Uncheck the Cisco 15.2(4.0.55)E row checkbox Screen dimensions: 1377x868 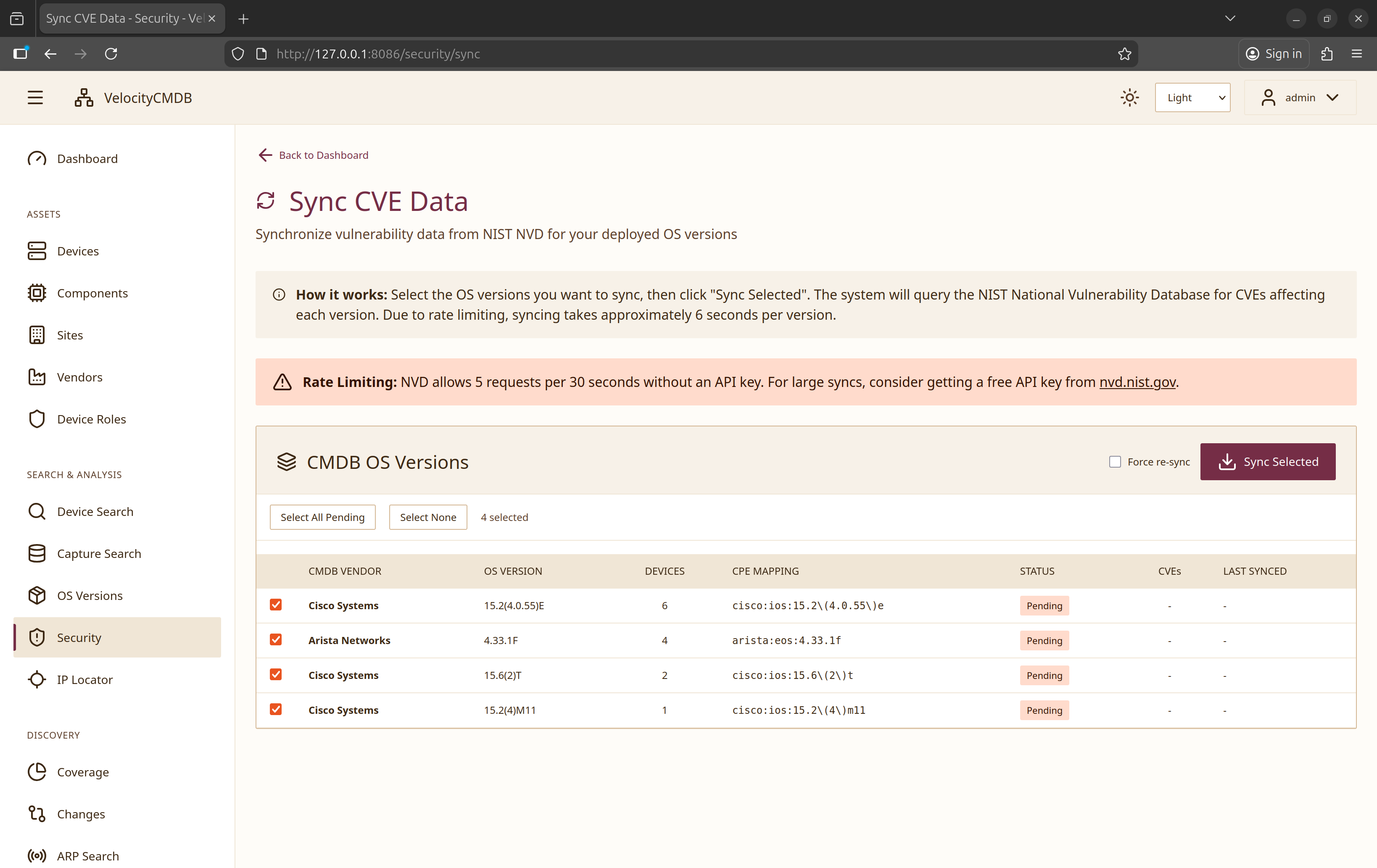coord(276,605)
